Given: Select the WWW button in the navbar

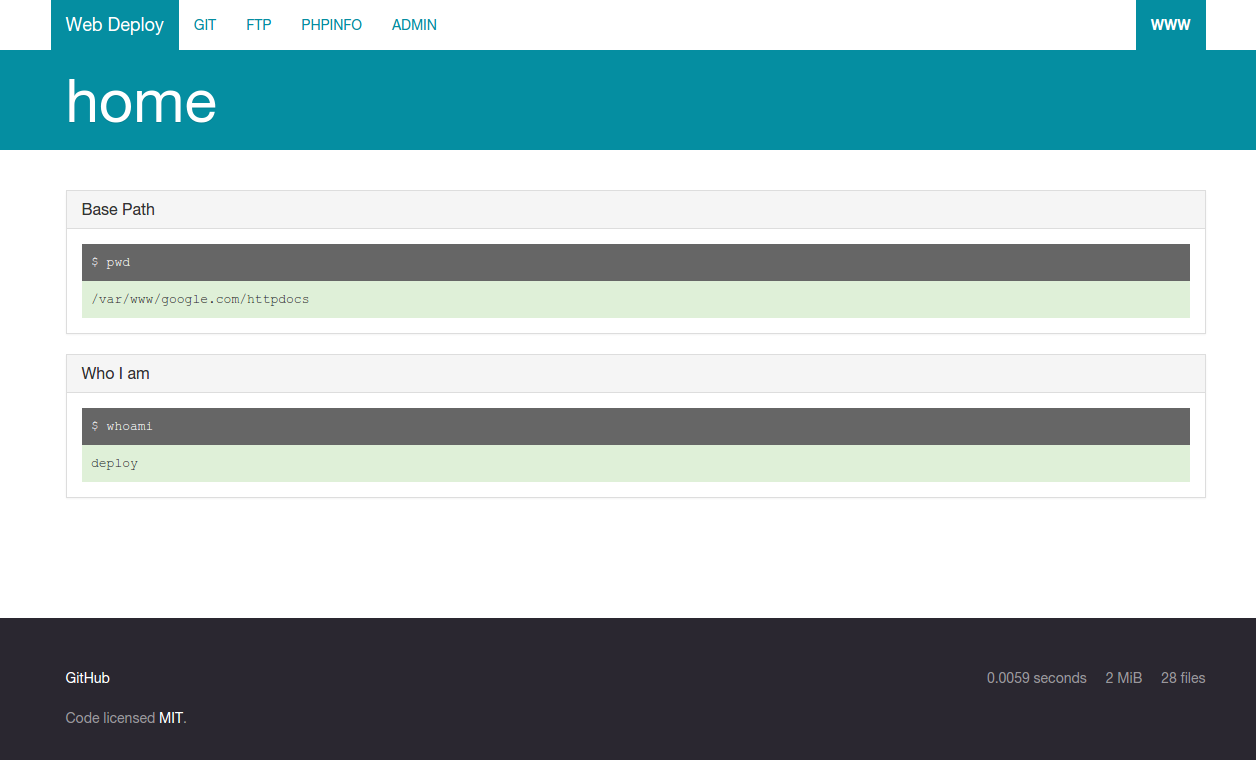Looking at the screenshot, I should tap(1171, 25).
